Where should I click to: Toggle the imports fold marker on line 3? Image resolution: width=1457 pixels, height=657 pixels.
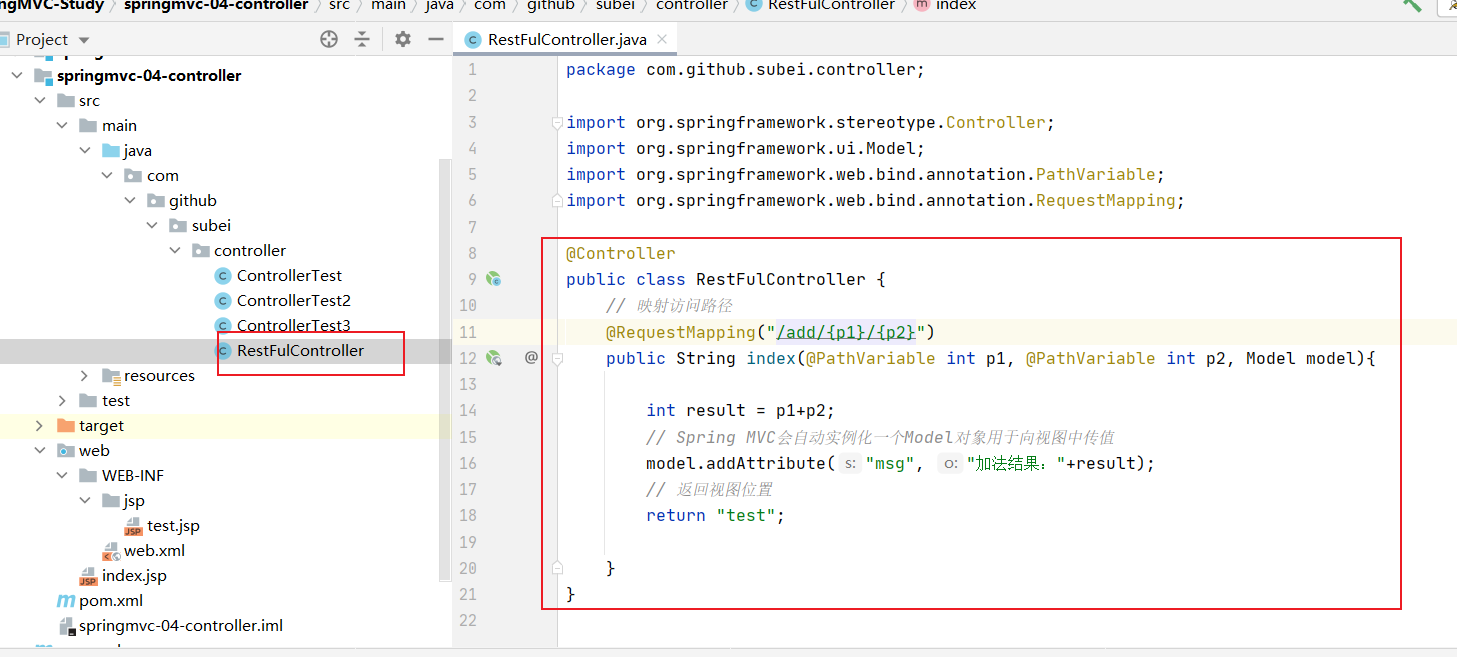(558, 123)
